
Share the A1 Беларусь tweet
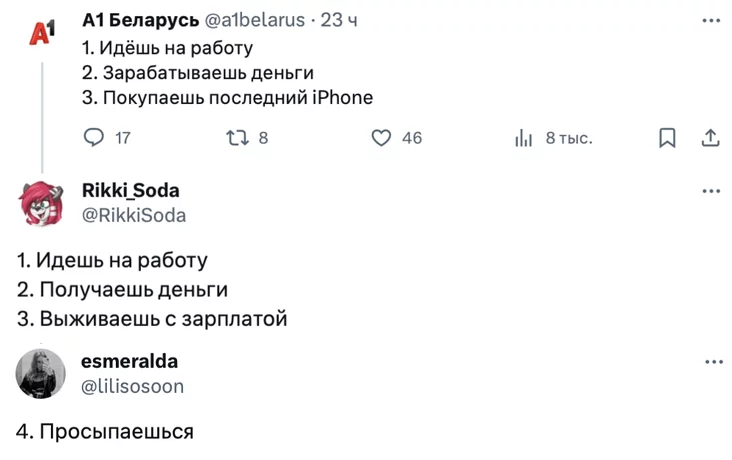(710, 138)
